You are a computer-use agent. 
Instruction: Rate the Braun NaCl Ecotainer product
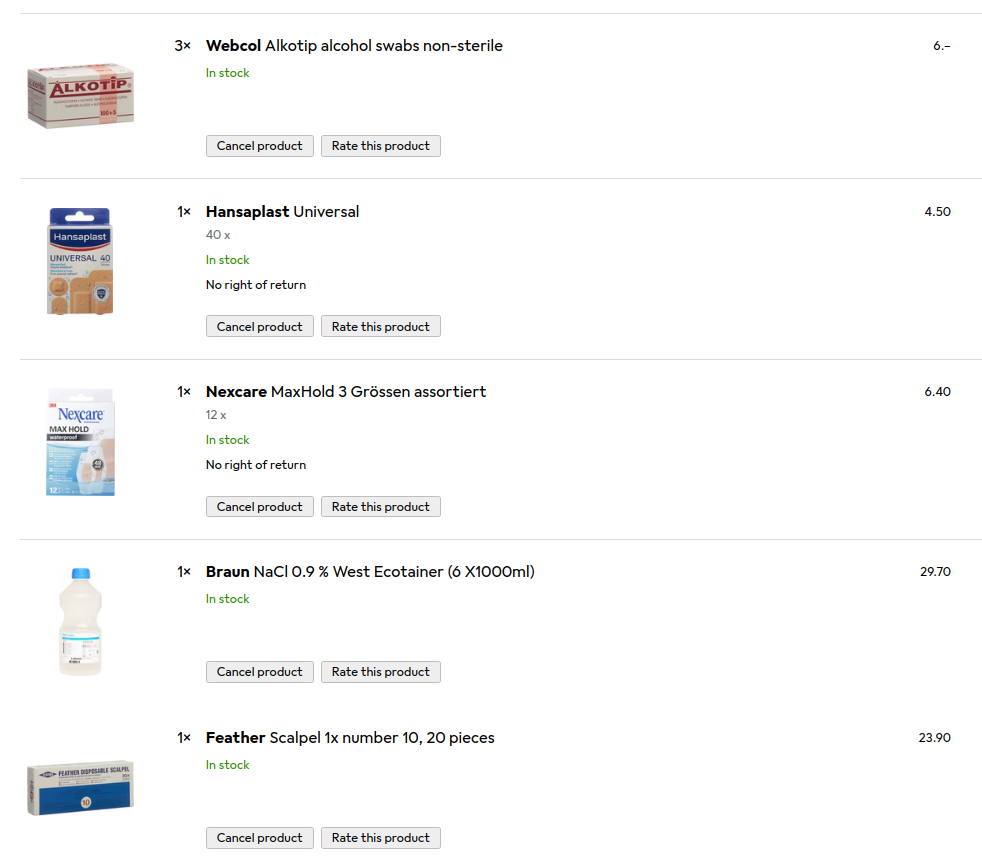(x=380, y=672)
